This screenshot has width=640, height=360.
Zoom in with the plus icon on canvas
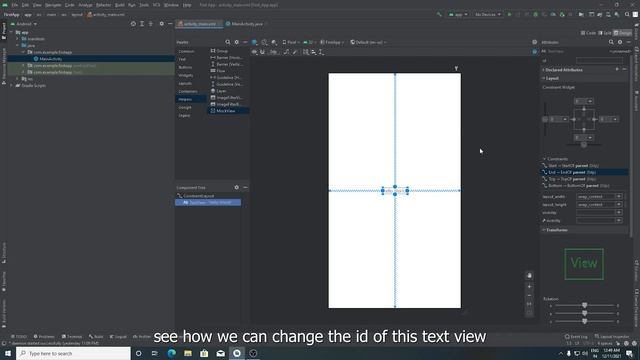529,287
